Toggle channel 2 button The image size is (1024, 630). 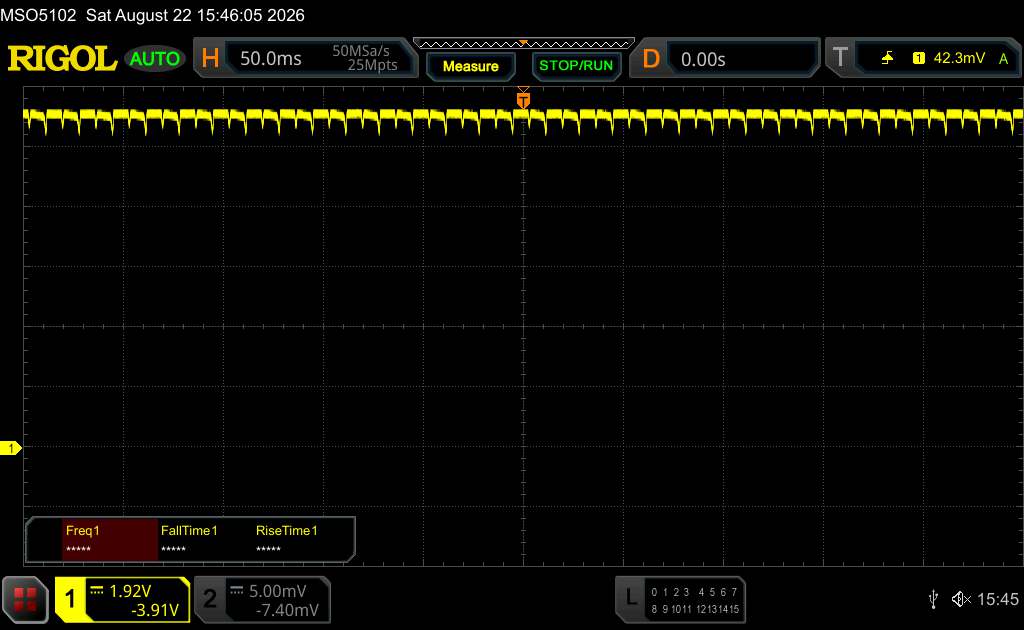point(210,599)
